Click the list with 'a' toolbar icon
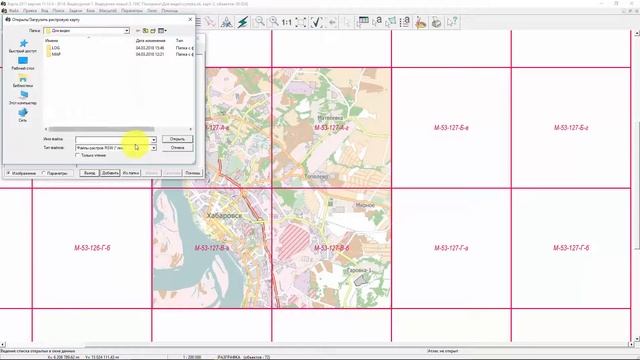This screenshot has width=640, height=360. tap(405, 22)
